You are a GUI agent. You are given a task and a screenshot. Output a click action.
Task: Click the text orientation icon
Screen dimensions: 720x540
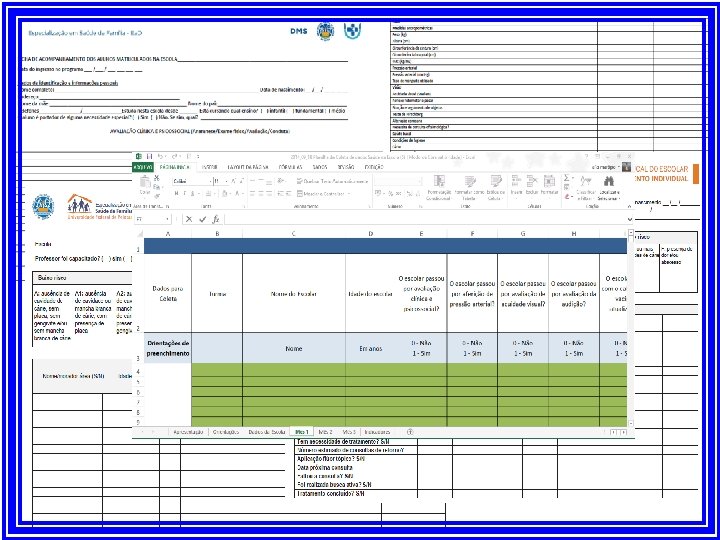coord(281,181)
